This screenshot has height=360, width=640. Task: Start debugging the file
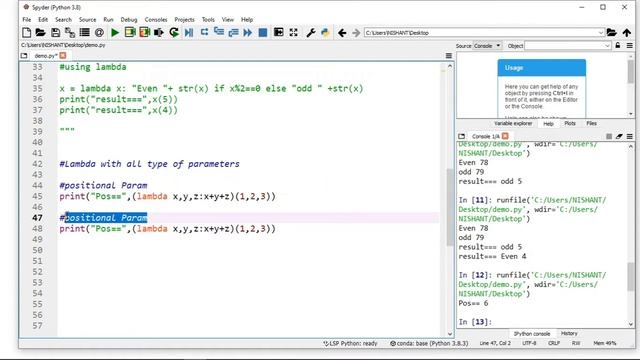click(189, 33)
